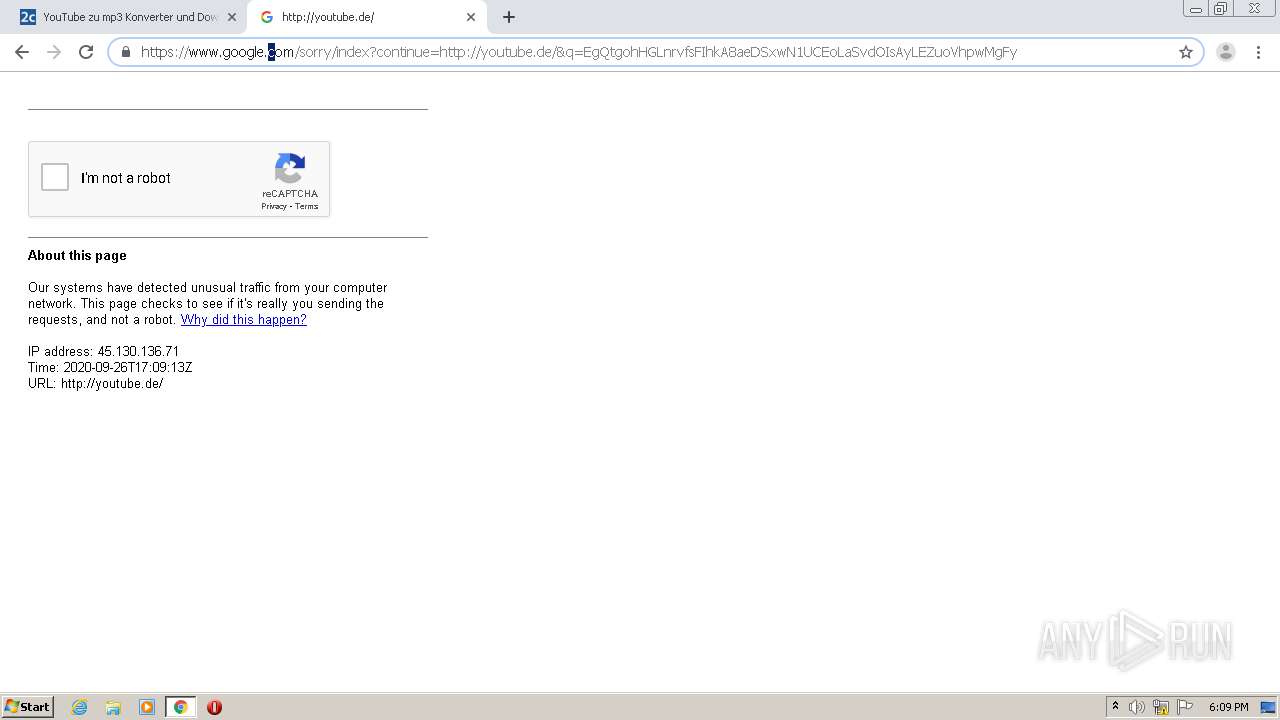Click the volume speaker tray icon
1280x720 pixels.
1137,707
